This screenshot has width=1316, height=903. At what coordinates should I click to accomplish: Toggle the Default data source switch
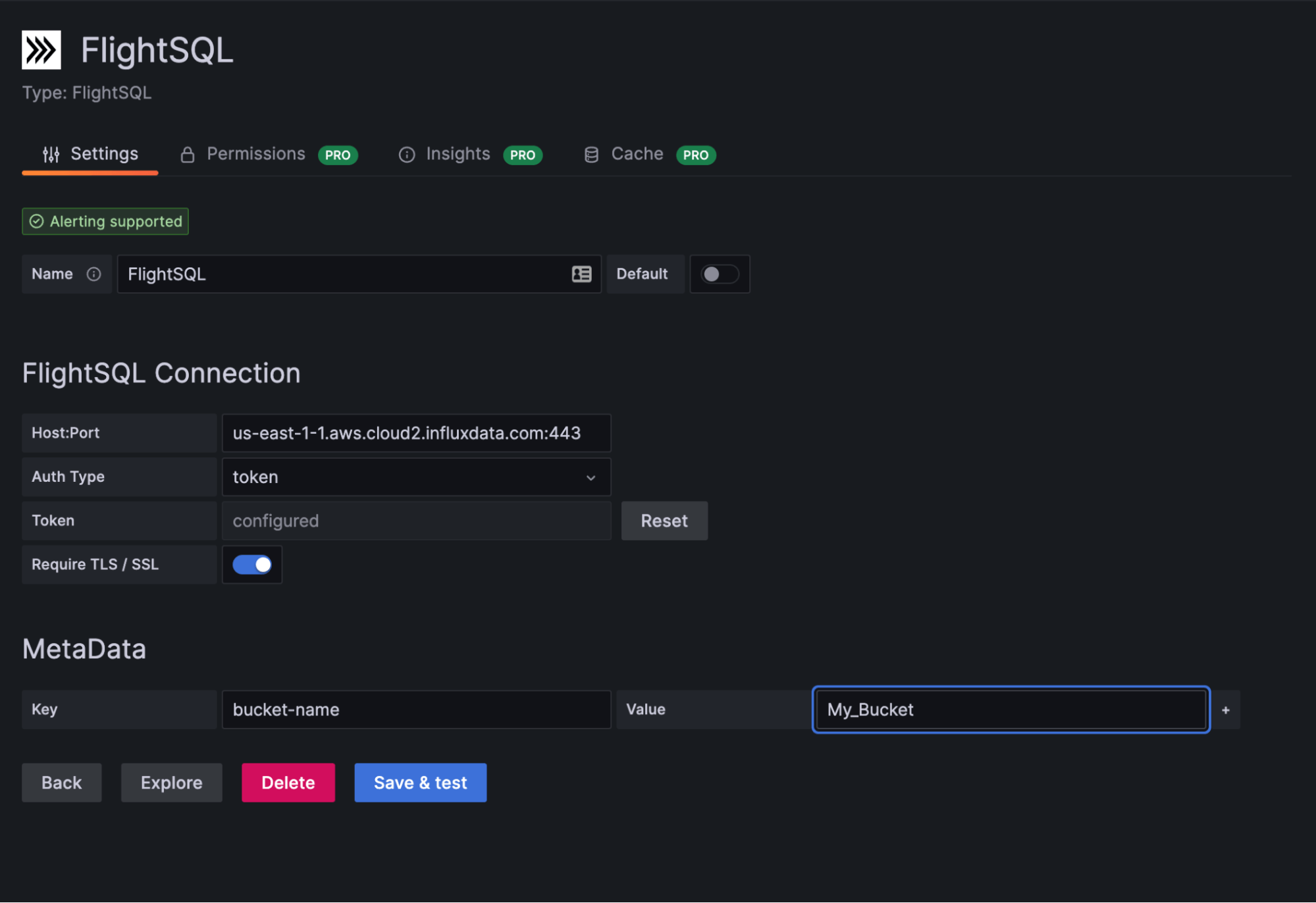(719, 274)
